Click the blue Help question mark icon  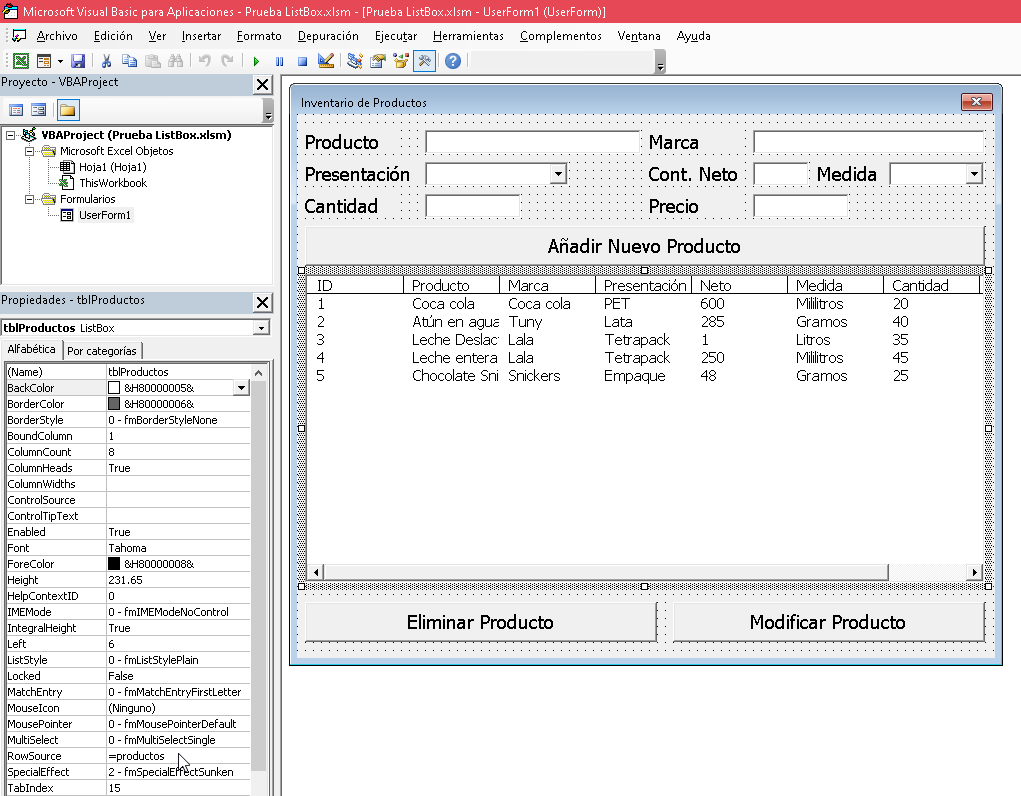pyautogui.click(x=453, y=61)
